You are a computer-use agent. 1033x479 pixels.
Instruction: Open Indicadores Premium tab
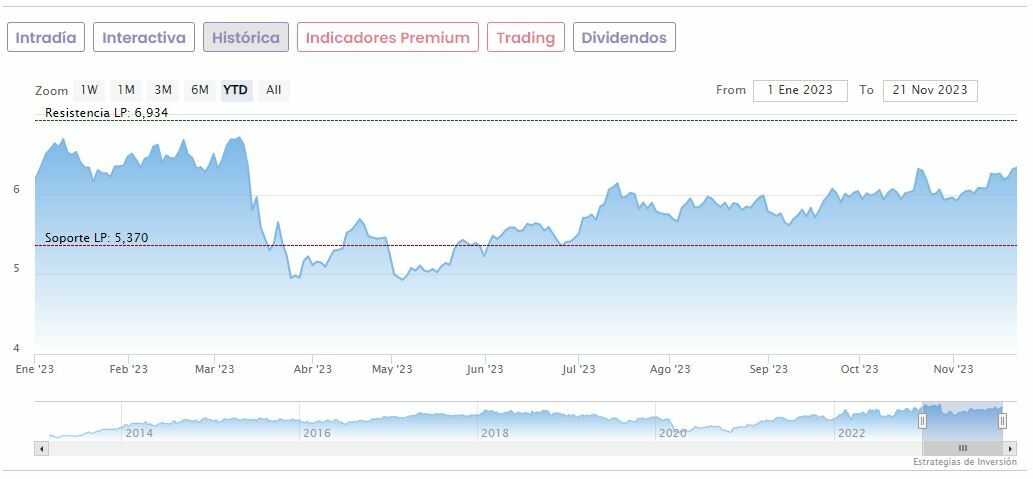pyautogui.click(x=387, y=38)
